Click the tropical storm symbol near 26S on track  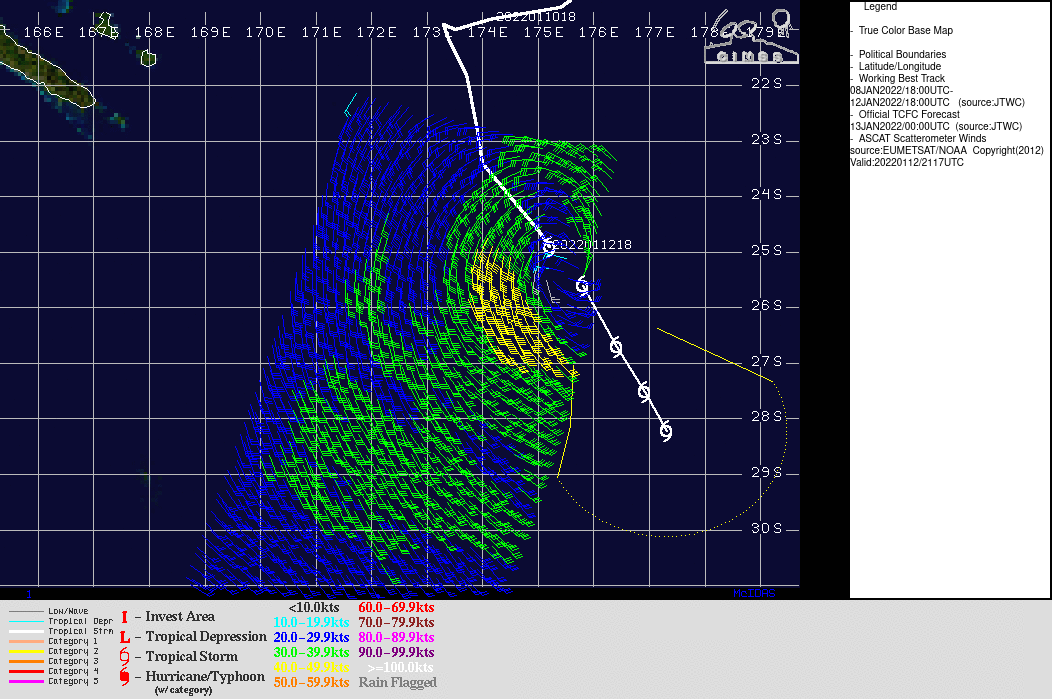(583, 288)
